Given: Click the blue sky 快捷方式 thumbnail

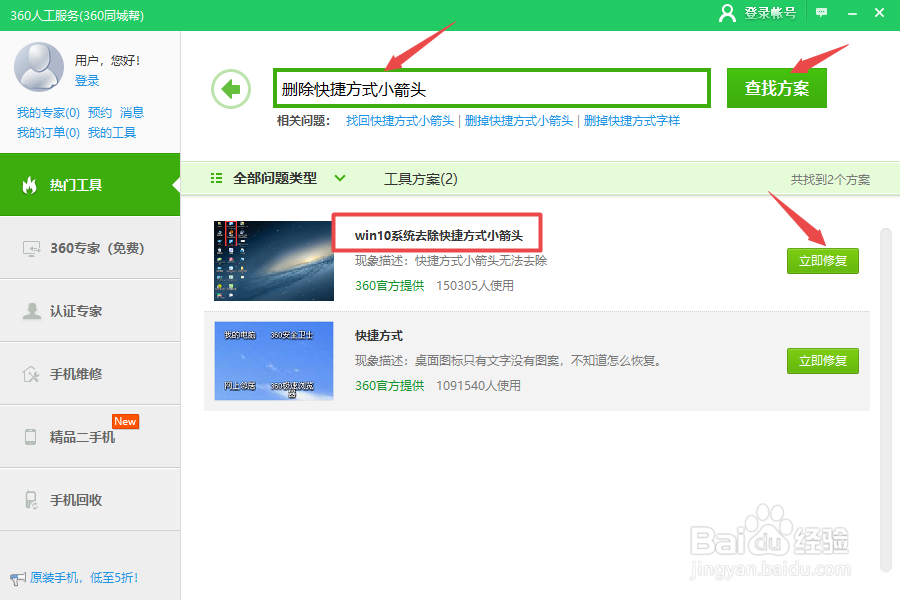Looking at the screenshot, I should (x=274, y=361).
